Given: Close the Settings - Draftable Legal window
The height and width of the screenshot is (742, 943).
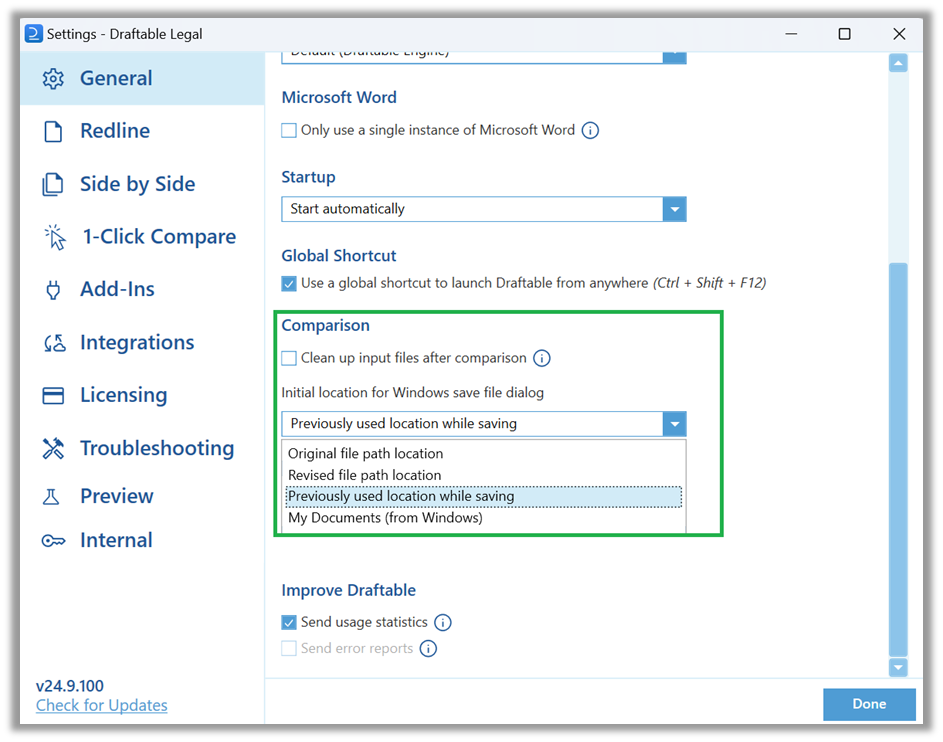Looking at the screenshot, I should 898,34.
